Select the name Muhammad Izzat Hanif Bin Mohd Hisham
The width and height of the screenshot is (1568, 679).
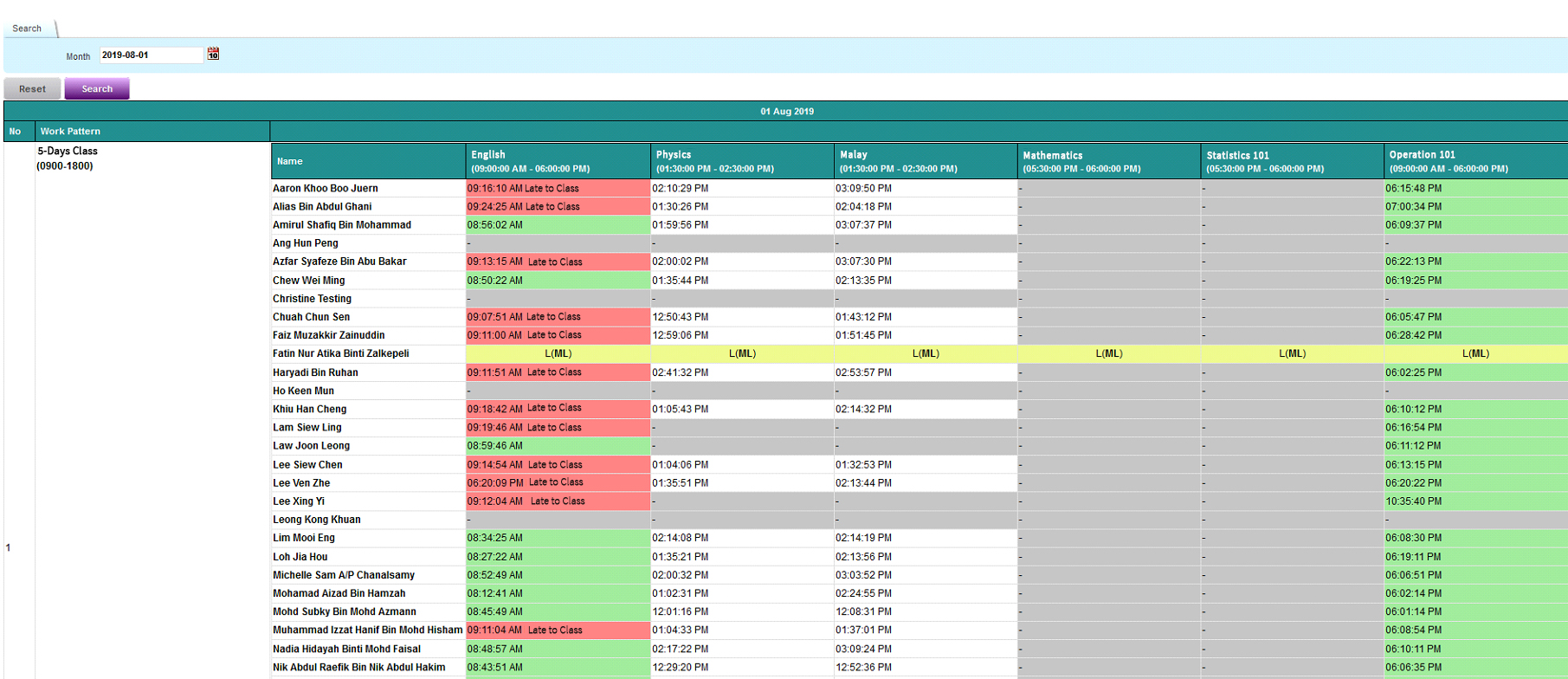pos(367,630)
